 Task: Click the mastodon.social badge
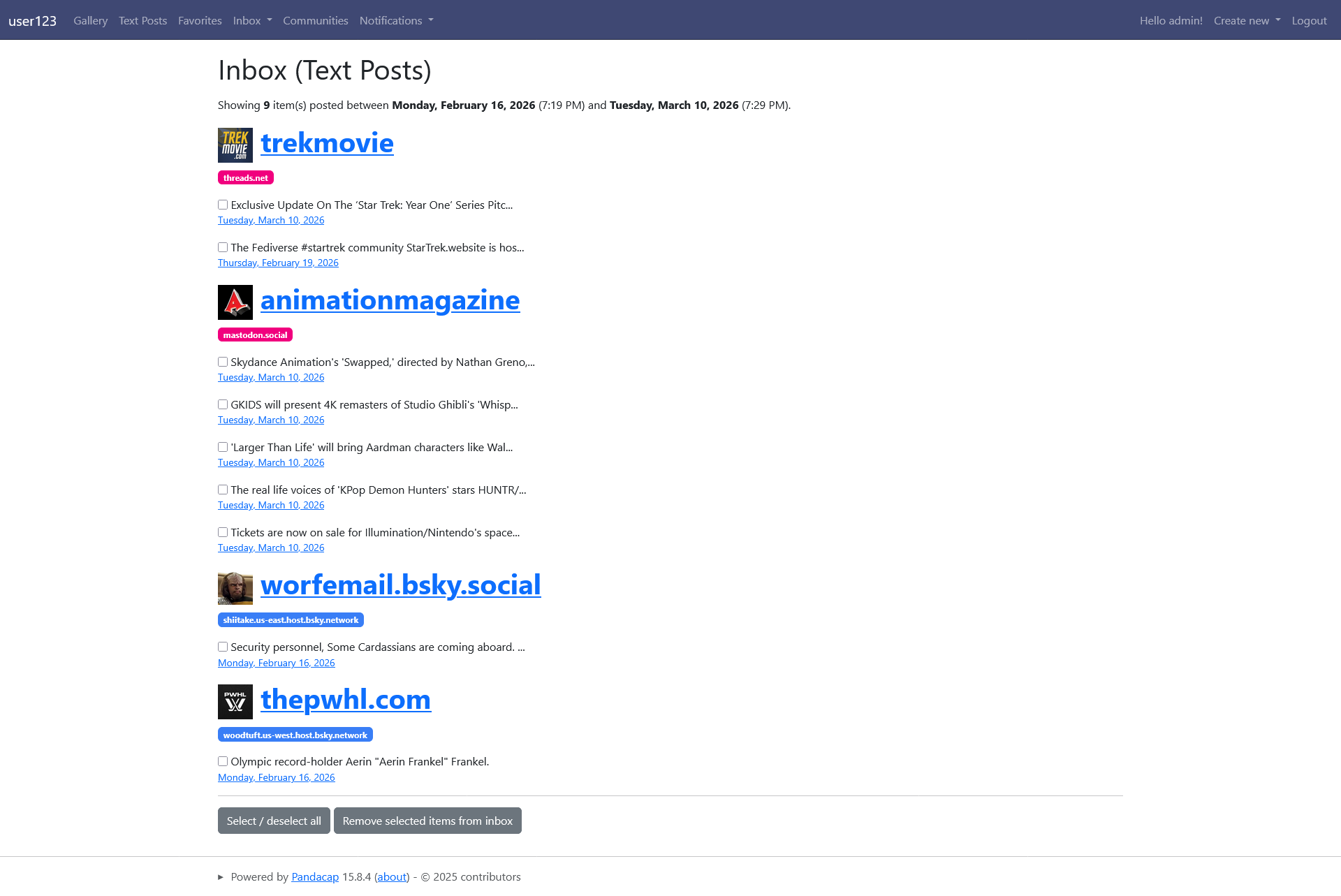tap(255, 335)
